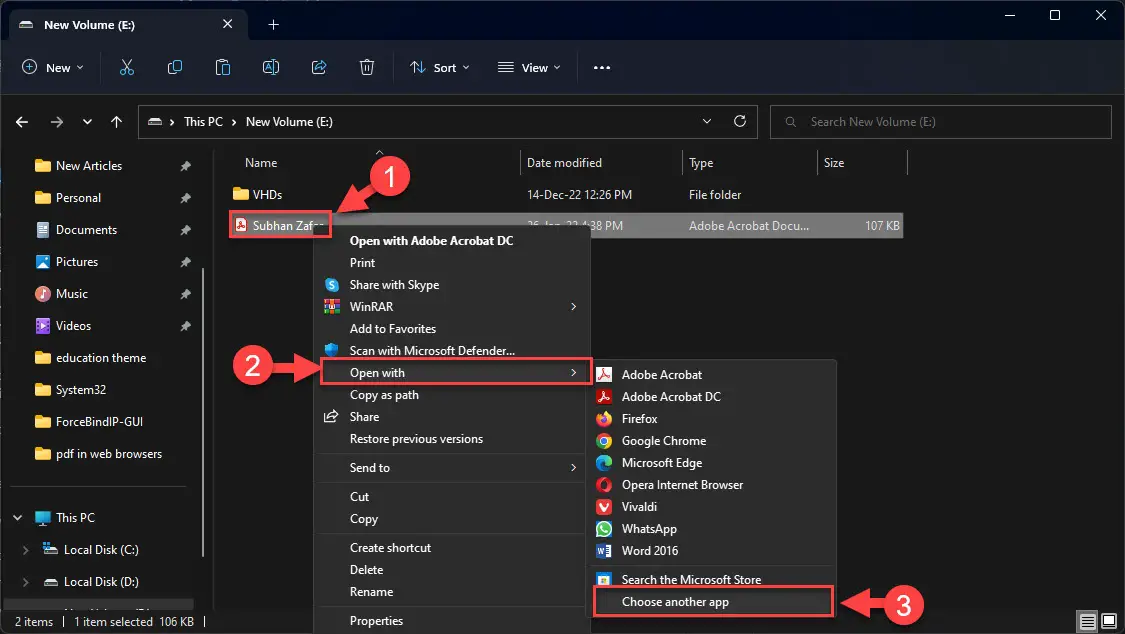
Task: Go forward with the right arrow
Action: (57, 122)
